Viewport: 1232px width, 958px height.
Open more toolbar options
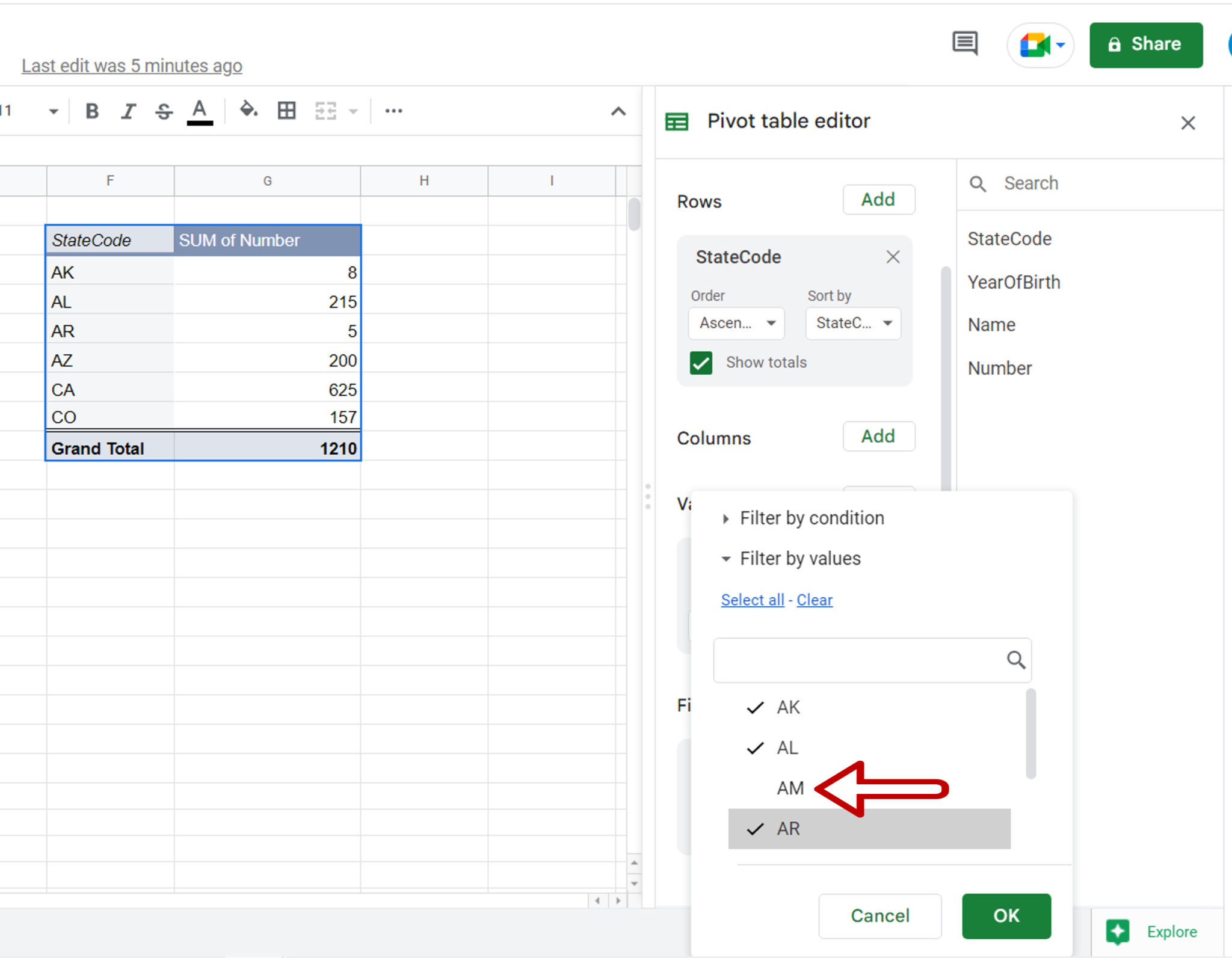(393, 111)
